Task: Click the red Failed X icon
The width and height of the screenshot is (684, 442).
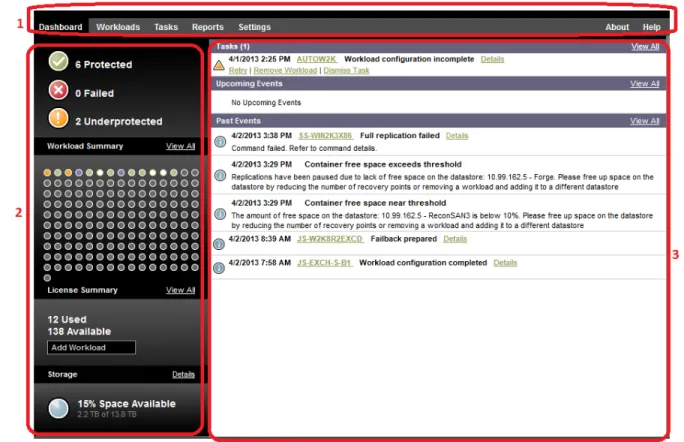Action: [x=58, y=90]
